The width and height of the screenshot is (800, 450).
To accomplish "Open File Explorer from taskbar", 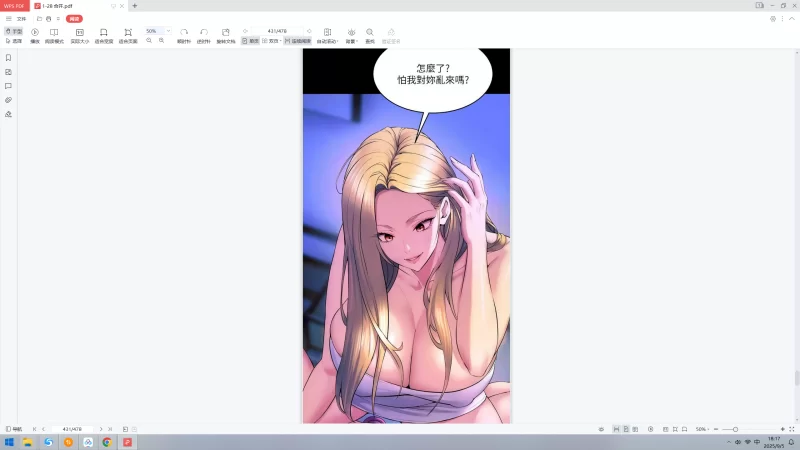I will (x=28, y=442).
